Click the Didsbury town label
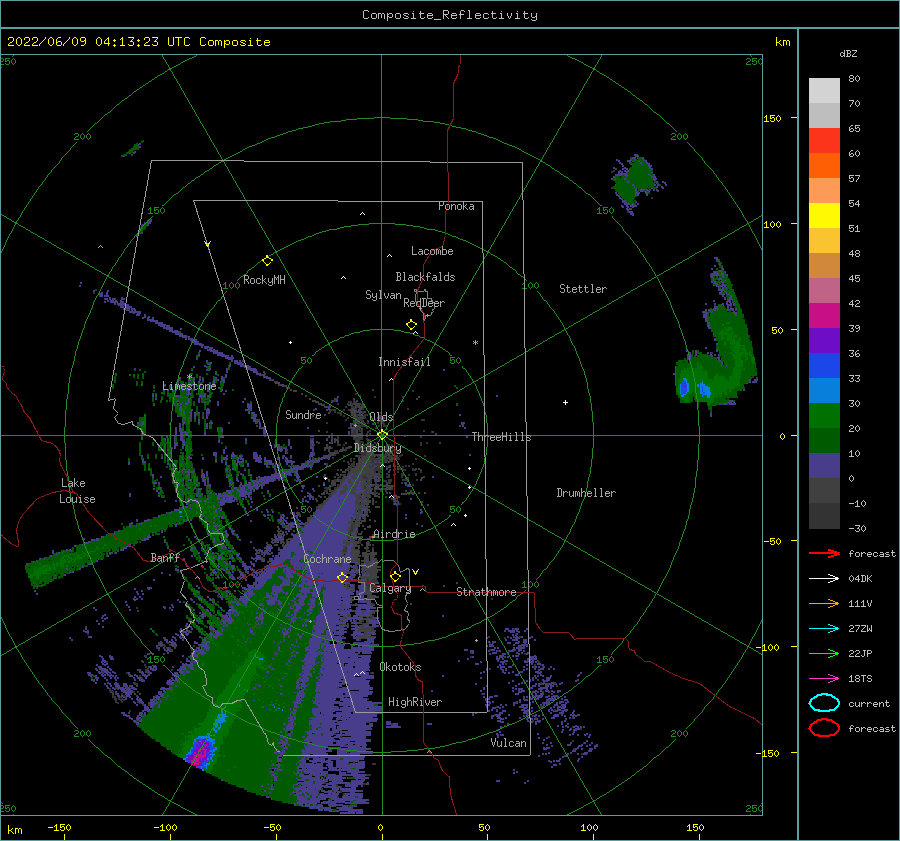Viewport: 900px width, 841px height. pyautogui.click(x=378, y=448)
